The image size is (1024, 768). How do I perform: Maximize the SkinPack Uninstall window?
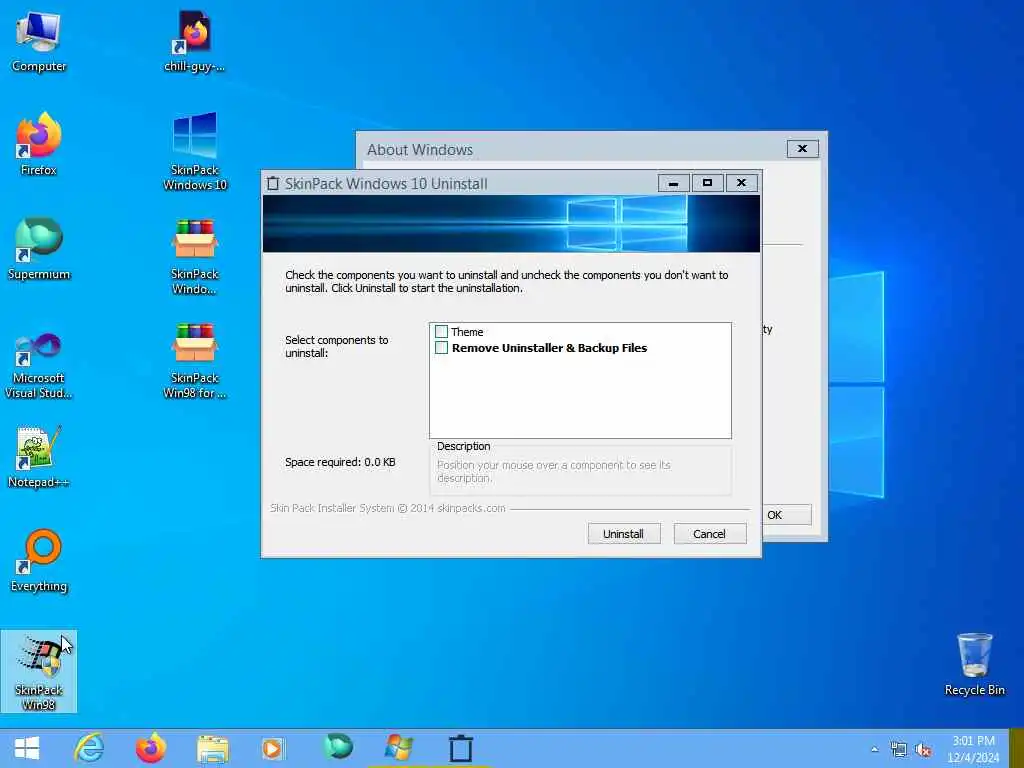coord(707,183)
